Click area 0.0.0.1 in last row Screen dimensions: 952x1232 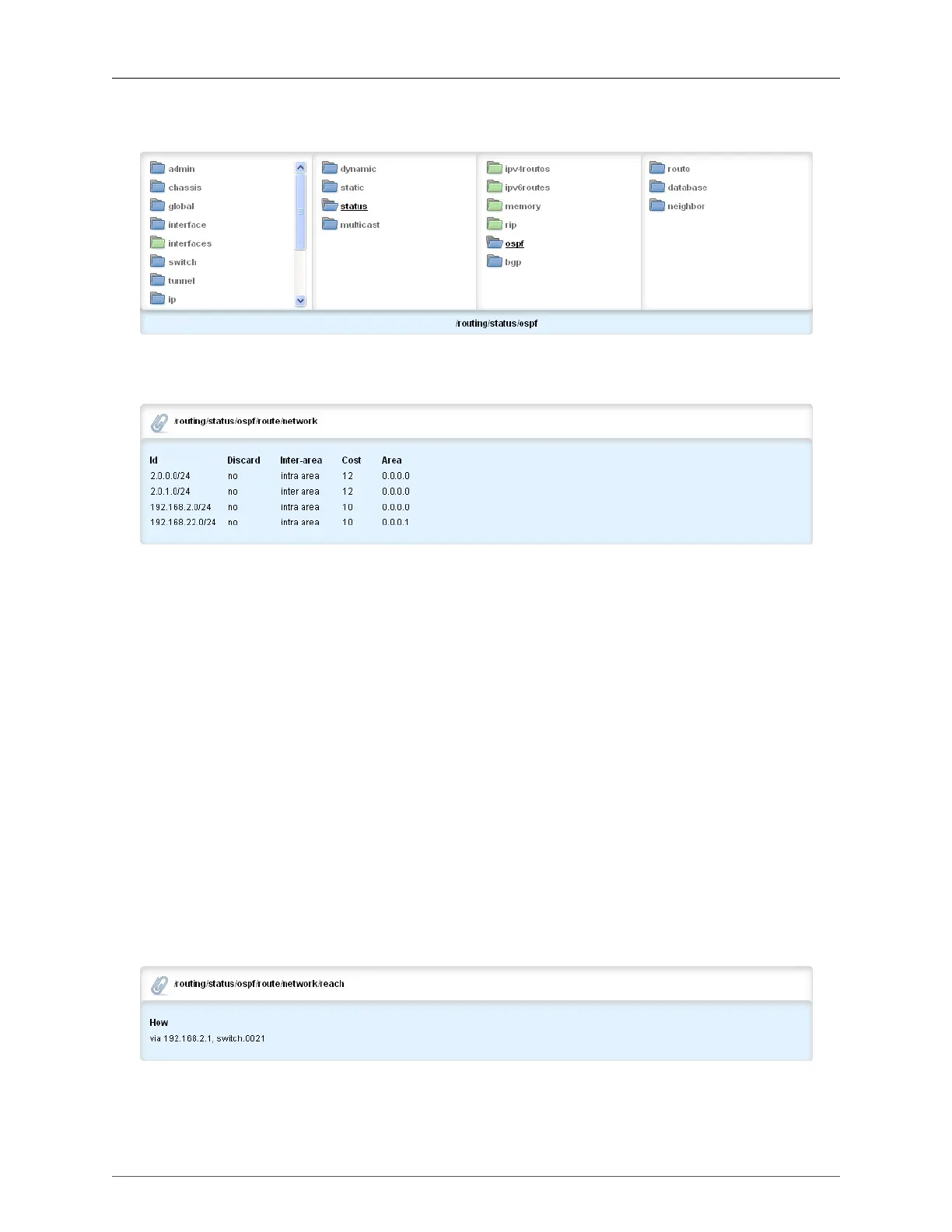tap(396, 522)
